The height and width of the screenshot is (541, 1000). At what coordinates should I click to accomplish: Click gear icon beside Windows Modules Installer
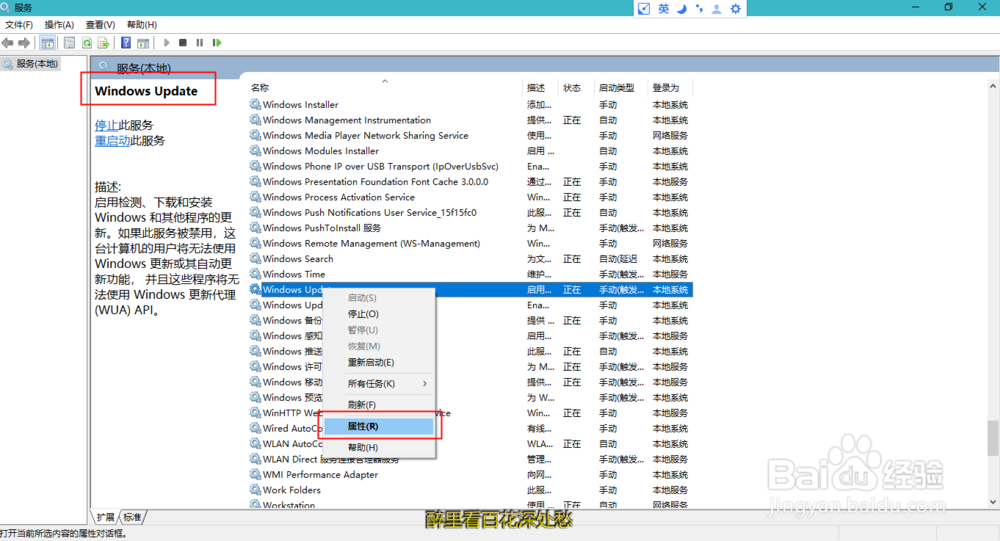[255, 151]
